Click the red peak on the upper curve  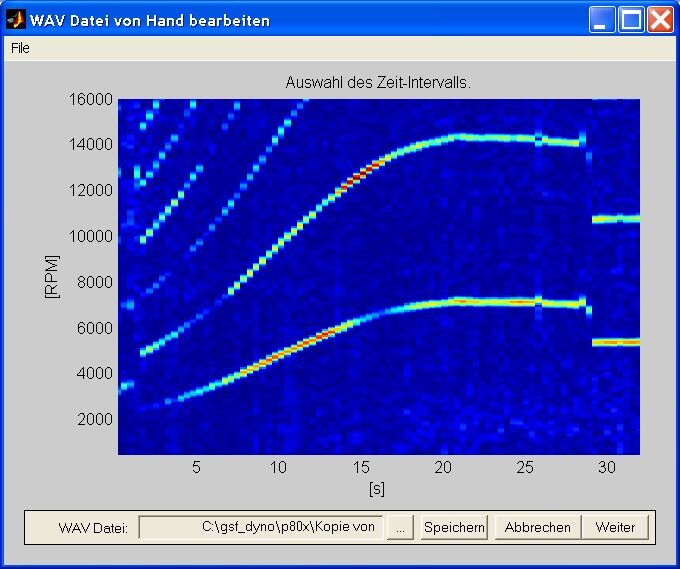click(360, 172)
